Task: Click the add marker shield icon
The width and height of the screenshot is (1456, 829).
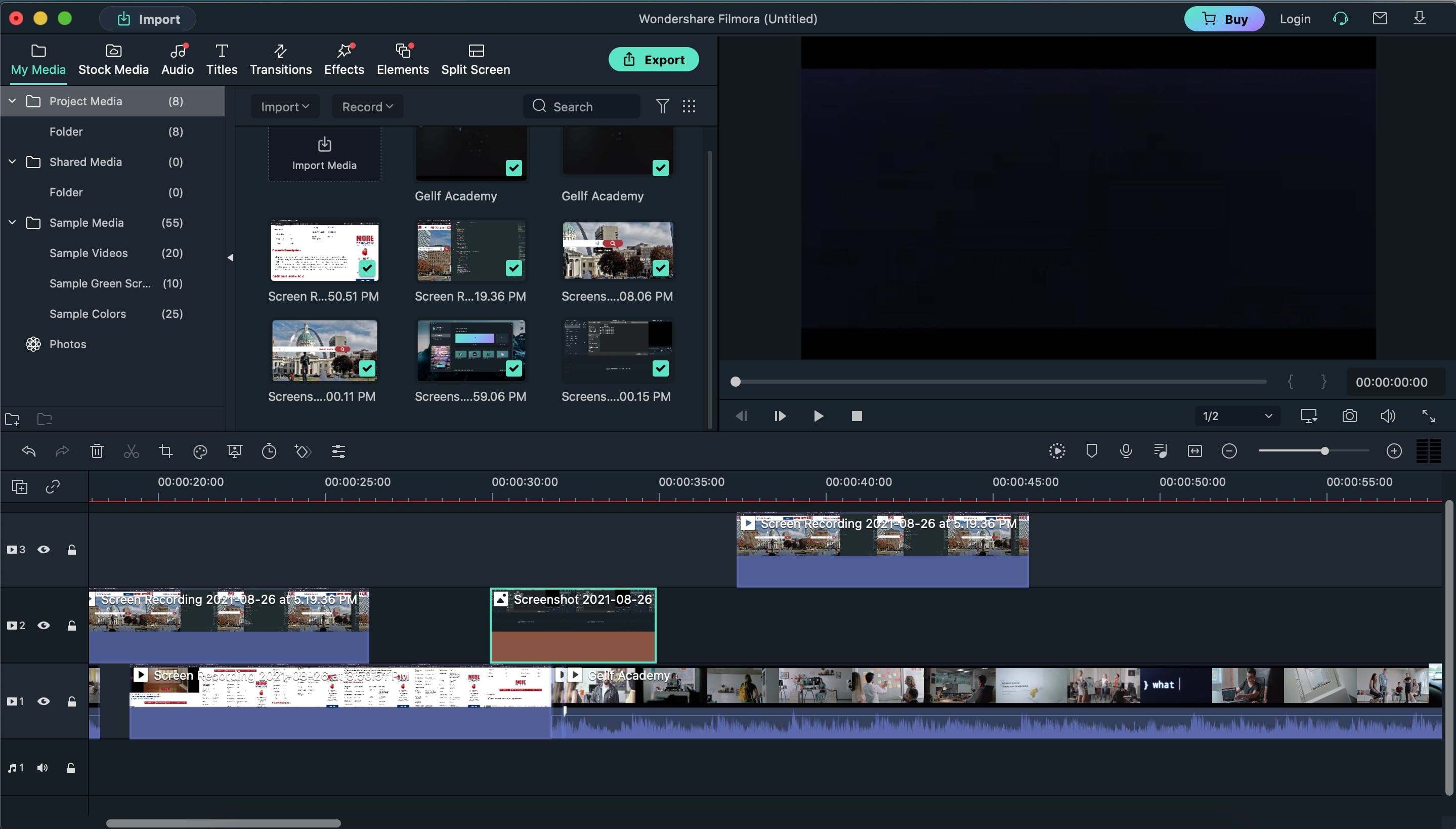Action: point(1091,451)
